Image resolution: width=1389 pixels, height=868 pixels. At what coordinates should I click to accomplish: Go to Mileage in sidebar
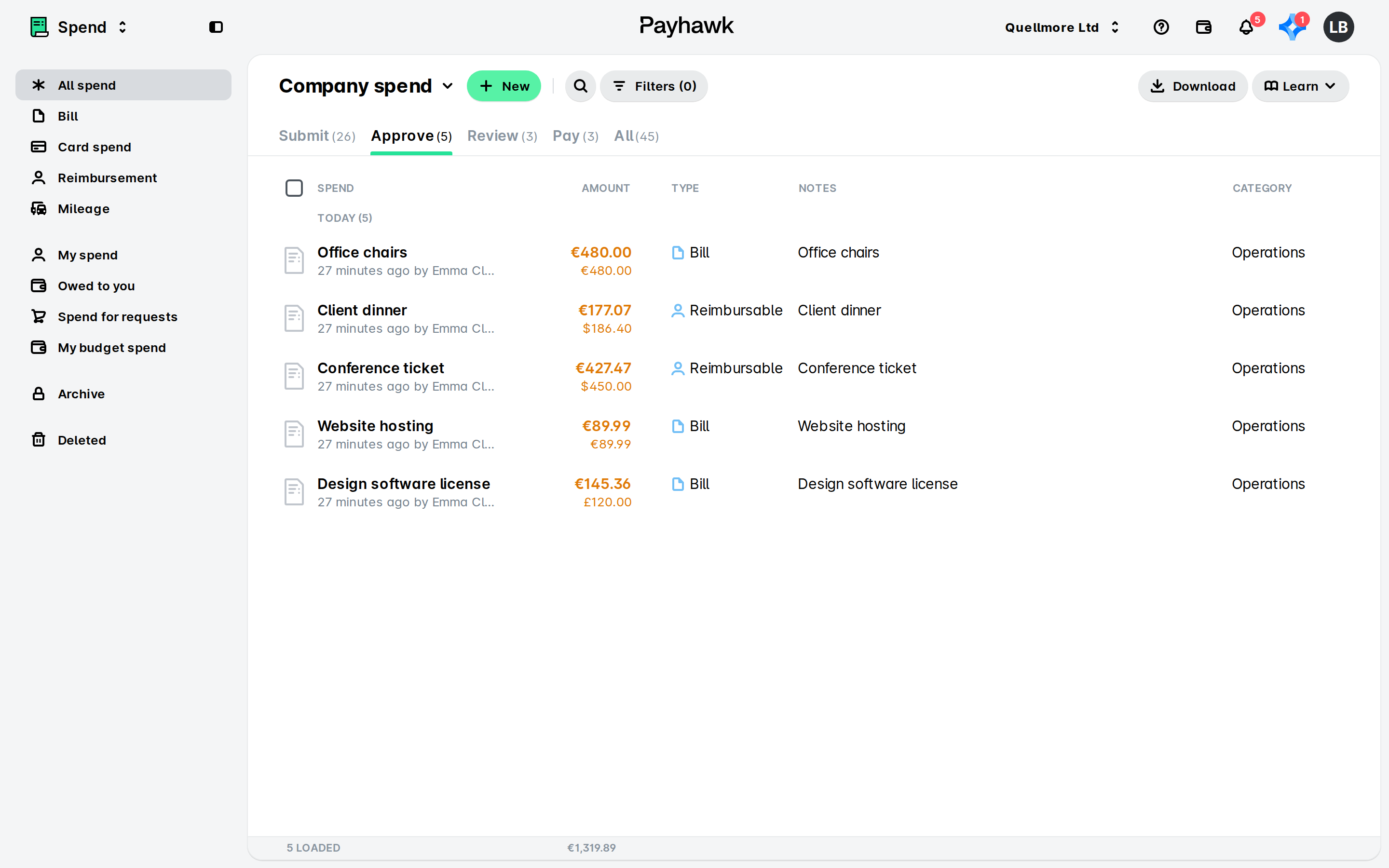[123, 209]
